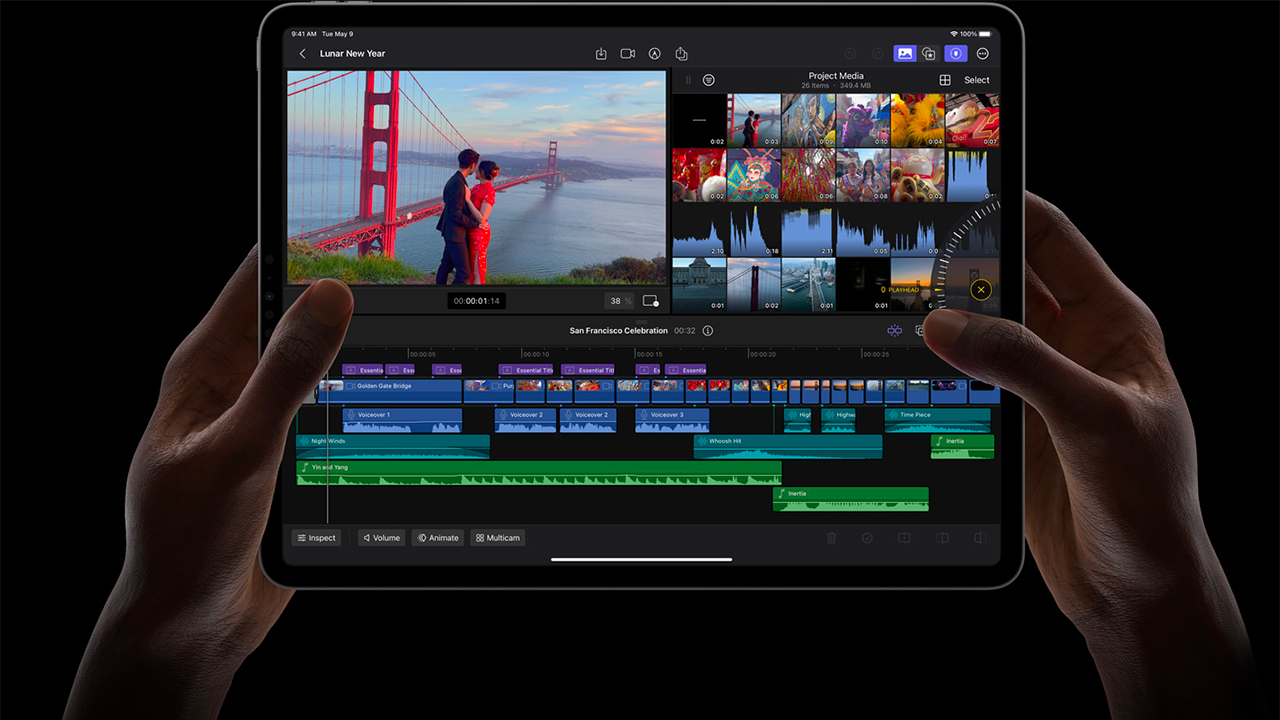Tap the Wi-Fi status icon
This screenshot has width=1280, height=720.
click(x=954, y=34)
